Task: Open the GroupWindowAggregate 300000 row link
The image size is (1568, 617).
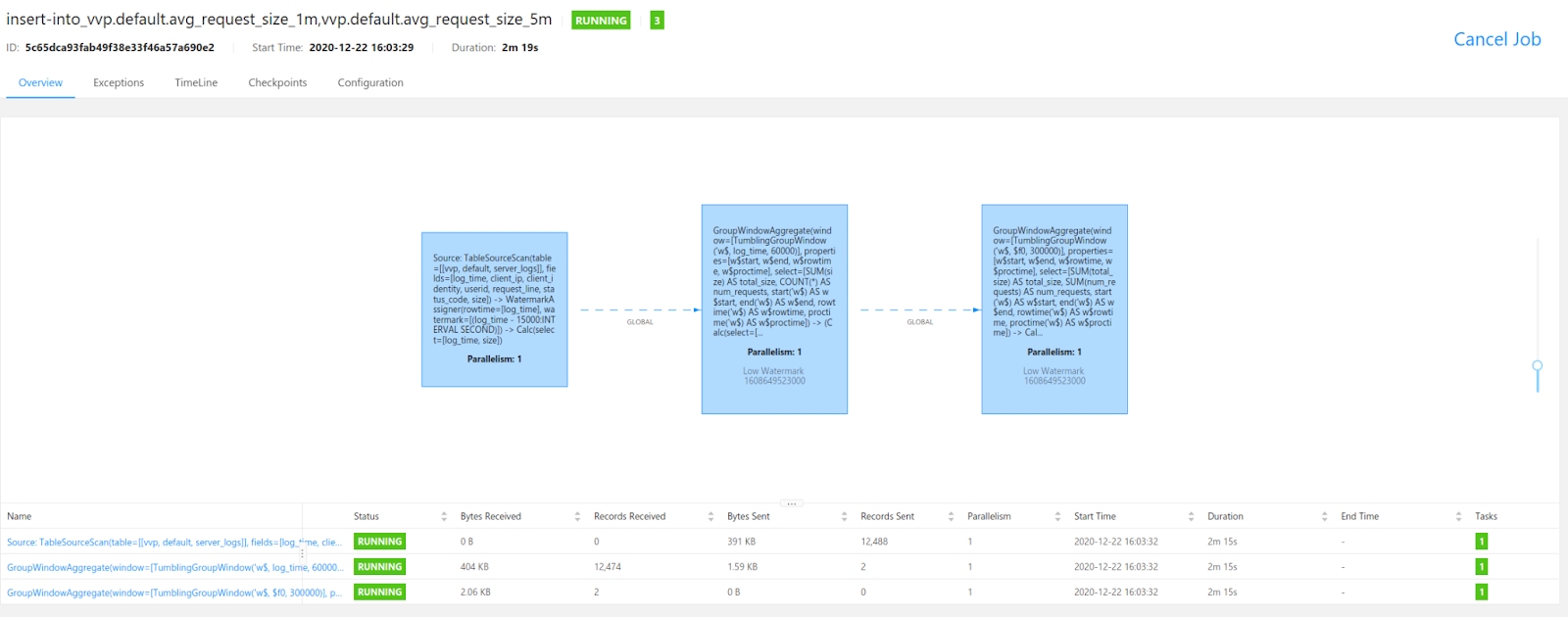Action: [173, 593]
